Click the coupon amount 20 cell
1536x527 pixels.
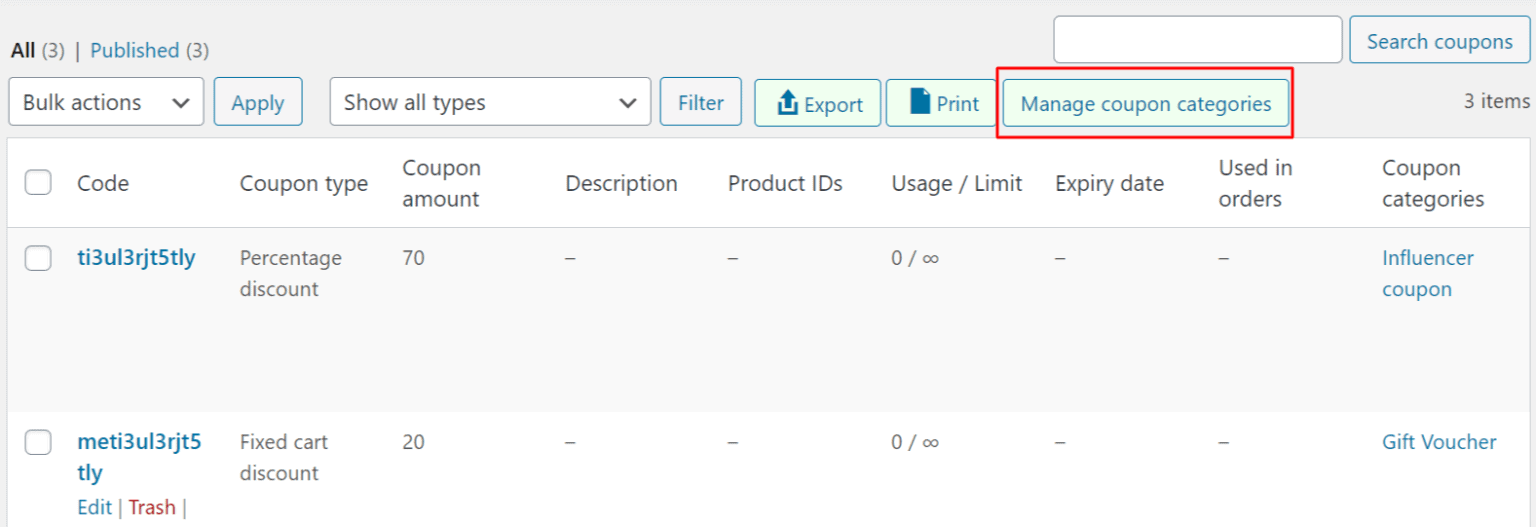413,442
